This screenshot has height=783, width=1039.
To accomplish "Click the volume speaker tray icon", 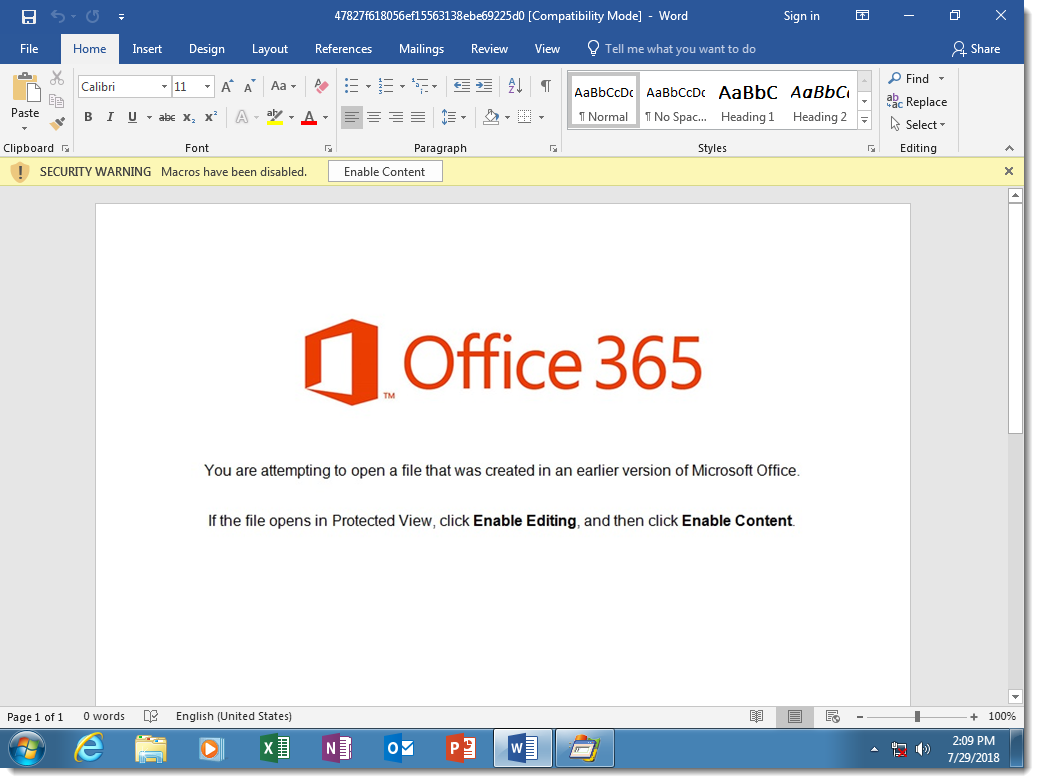I will tap(922, 749).
